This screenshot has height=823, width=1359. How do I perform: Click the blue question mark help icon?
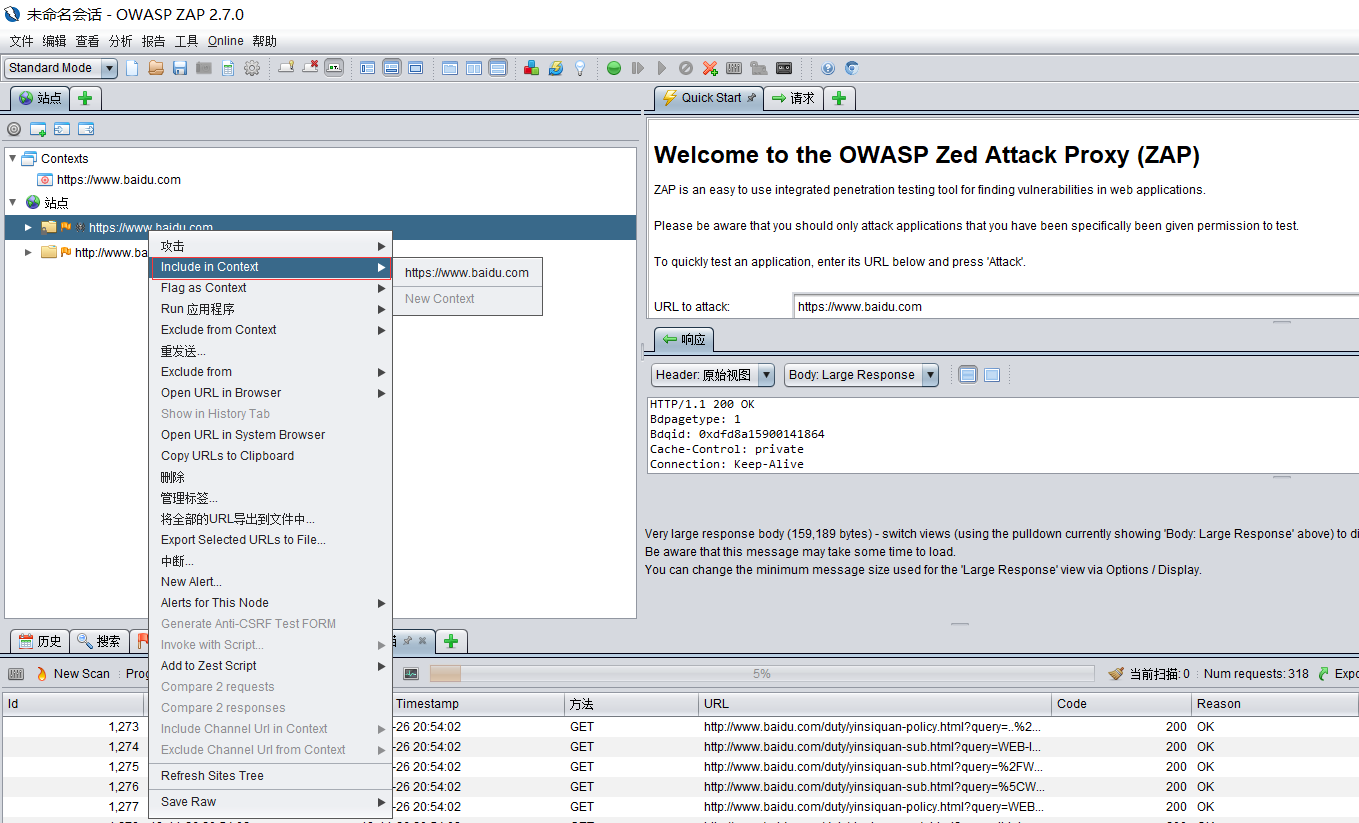click(x=828, y=68)
